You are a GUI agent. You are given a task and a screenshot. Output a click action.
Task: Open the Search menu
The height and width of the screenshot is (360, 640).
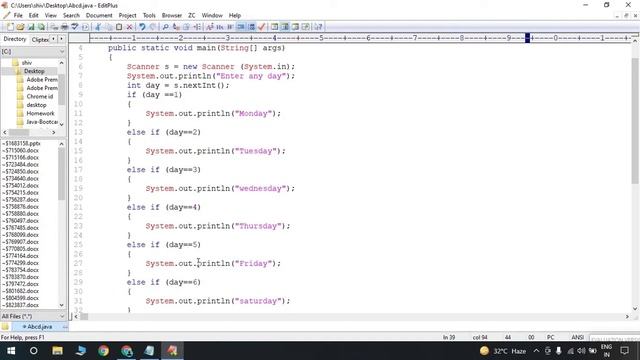(71, 16)
